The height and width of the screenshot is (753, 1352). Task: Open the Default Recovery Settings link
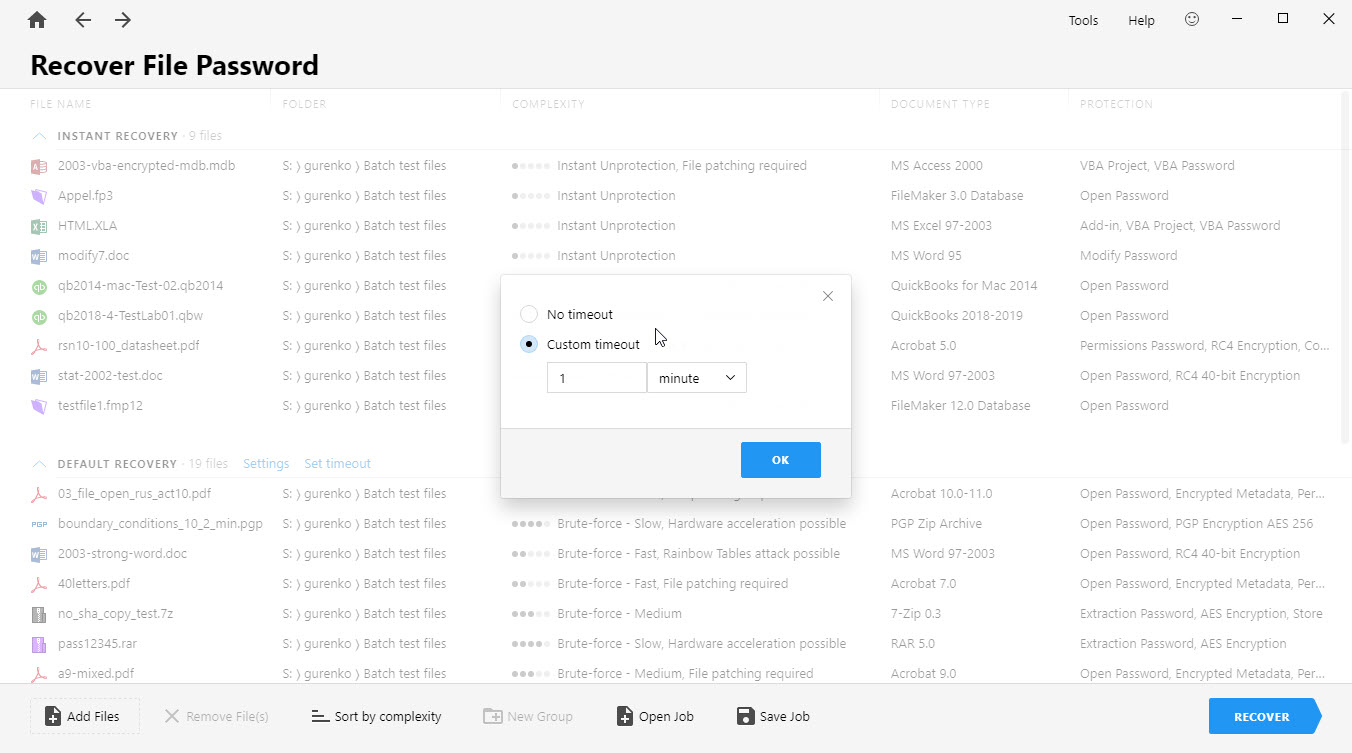pyautogui.click(x=266, y=464)
